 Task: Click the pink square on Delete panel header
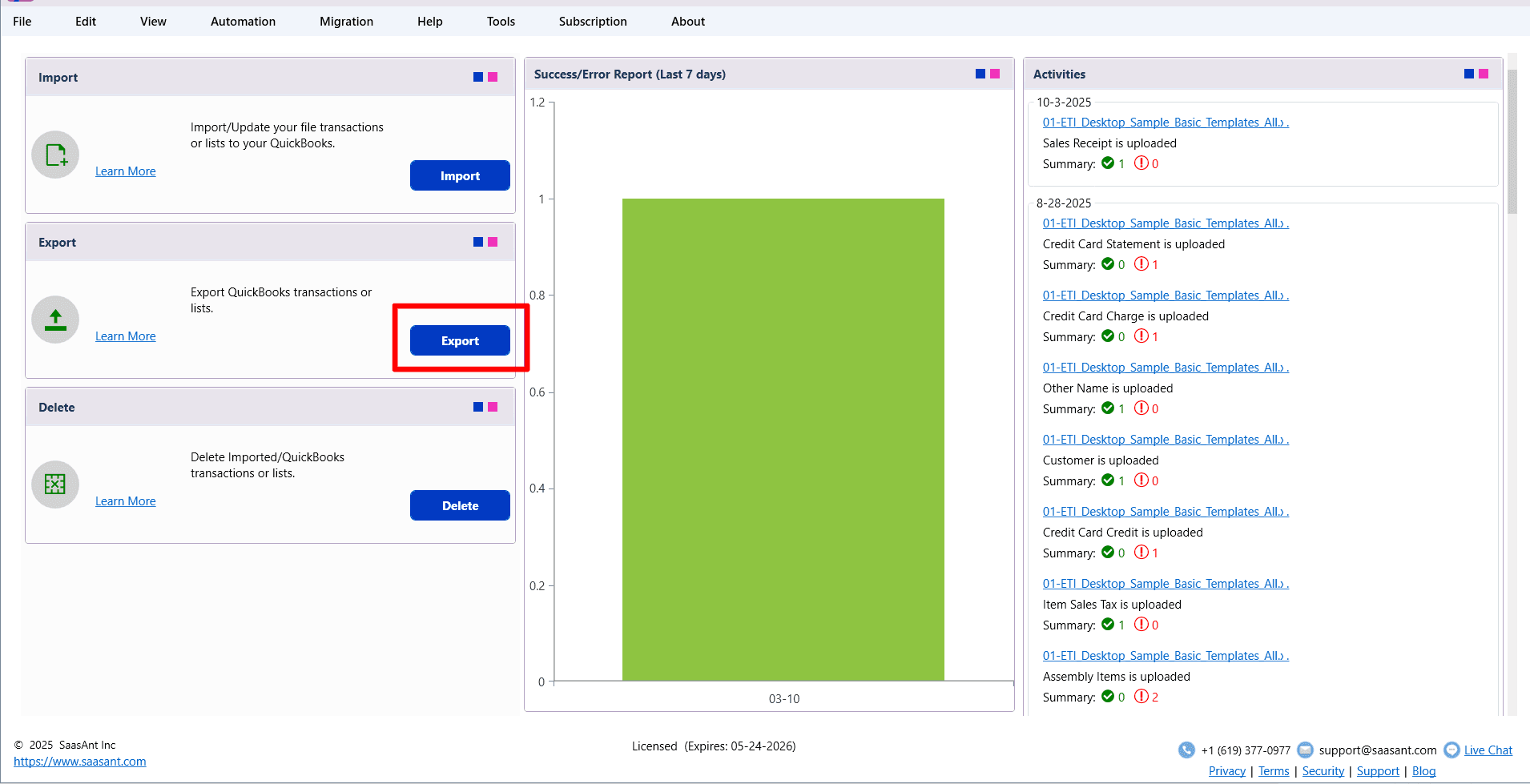493,407
